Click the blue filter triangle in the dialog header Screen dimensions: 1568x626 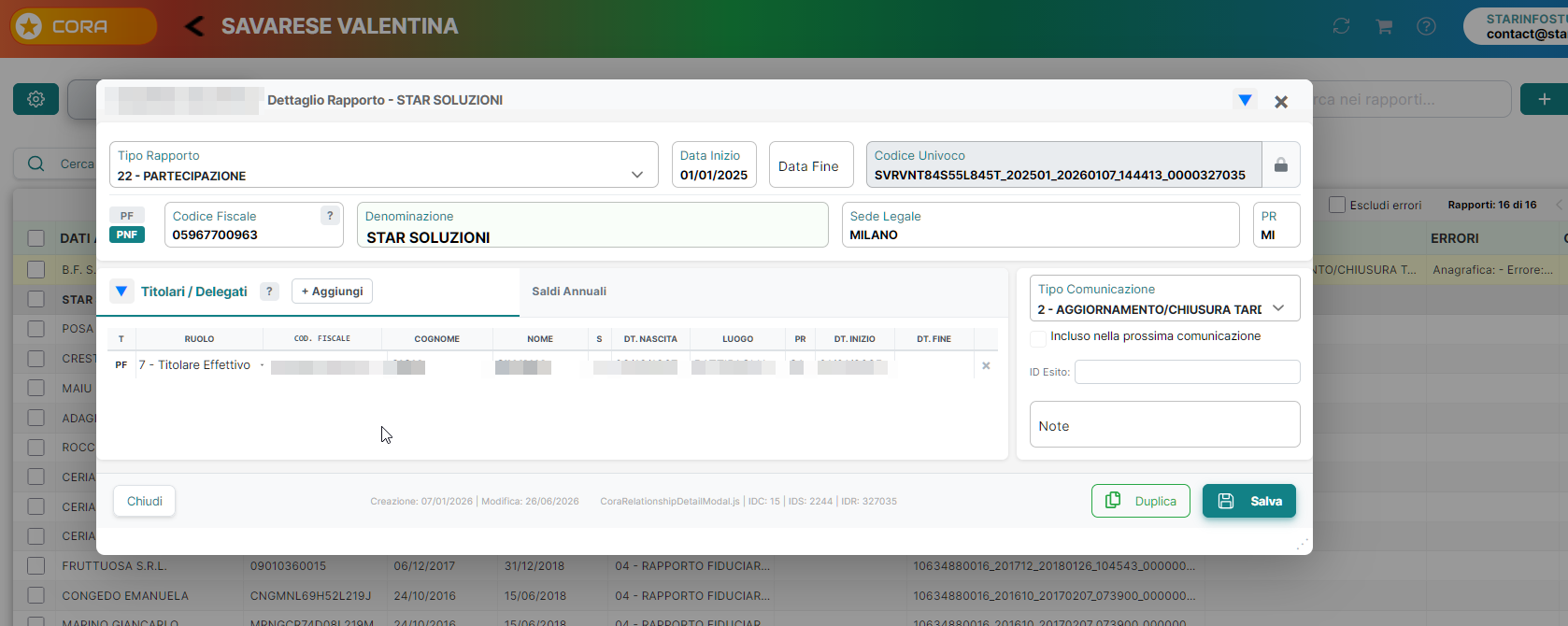1245,100
